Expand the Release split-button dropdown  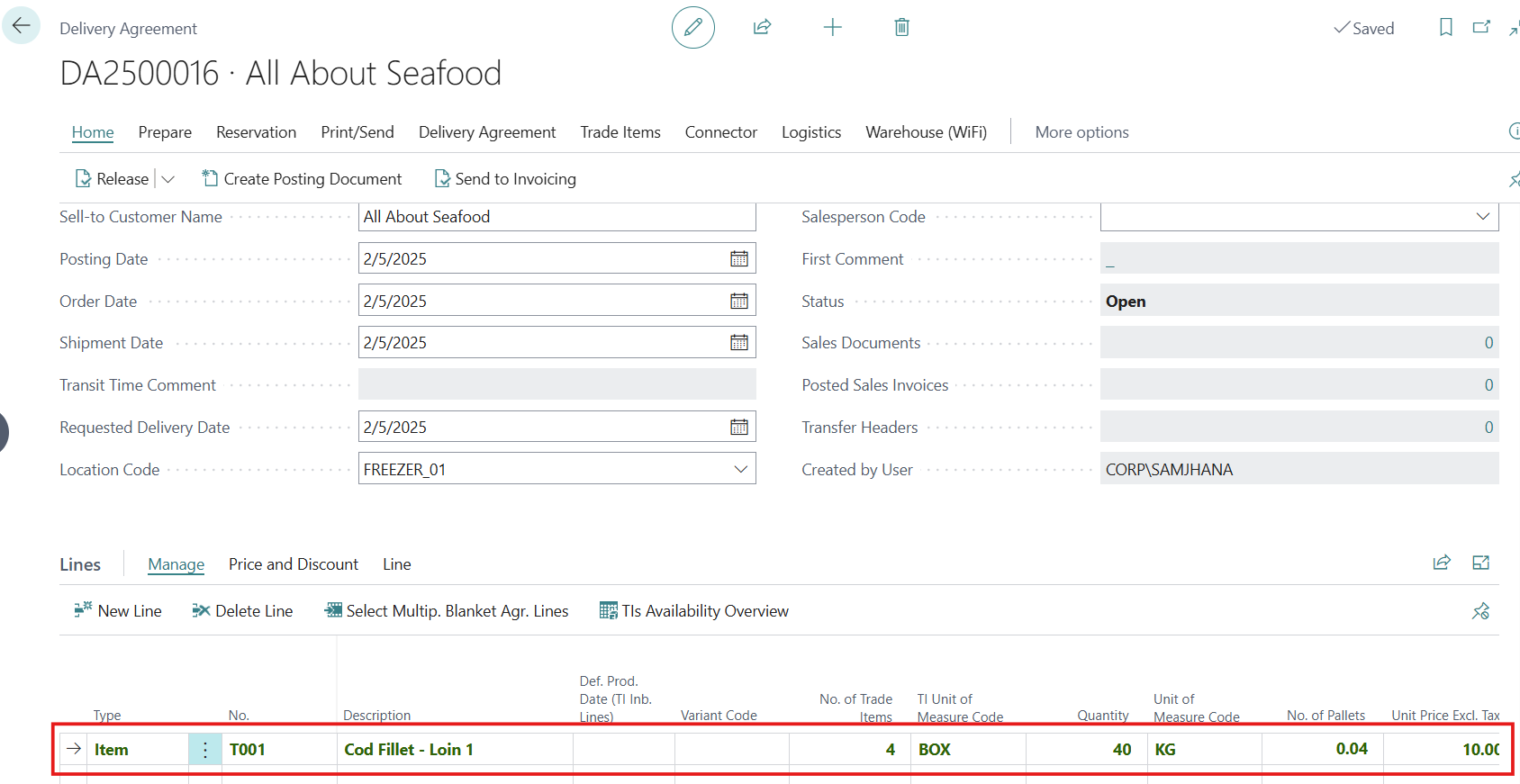point(167,179)
